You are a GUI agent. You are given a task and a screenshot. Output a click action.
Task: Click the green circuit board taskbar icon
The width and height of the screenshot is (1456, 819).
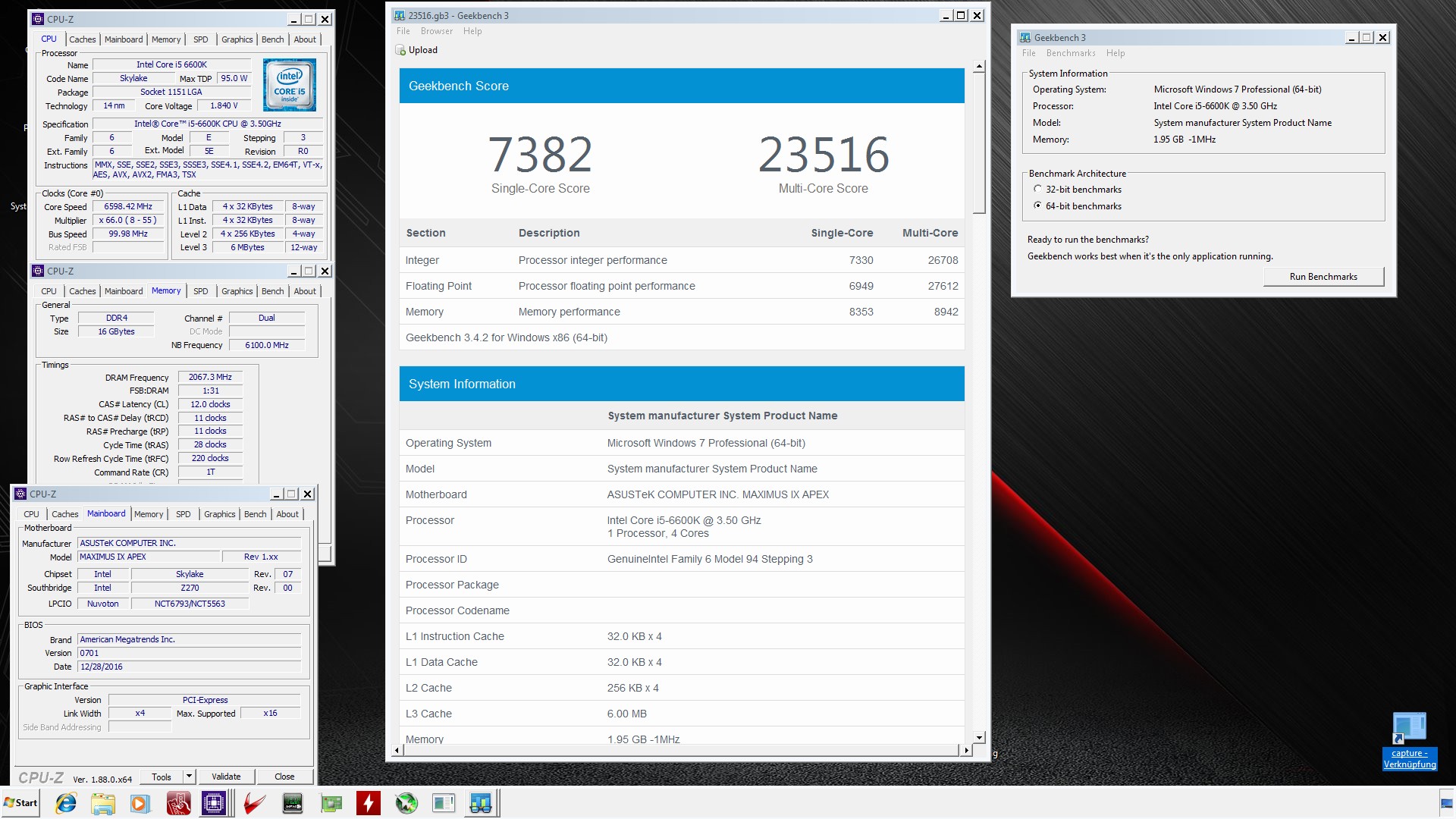click(331, 803)
